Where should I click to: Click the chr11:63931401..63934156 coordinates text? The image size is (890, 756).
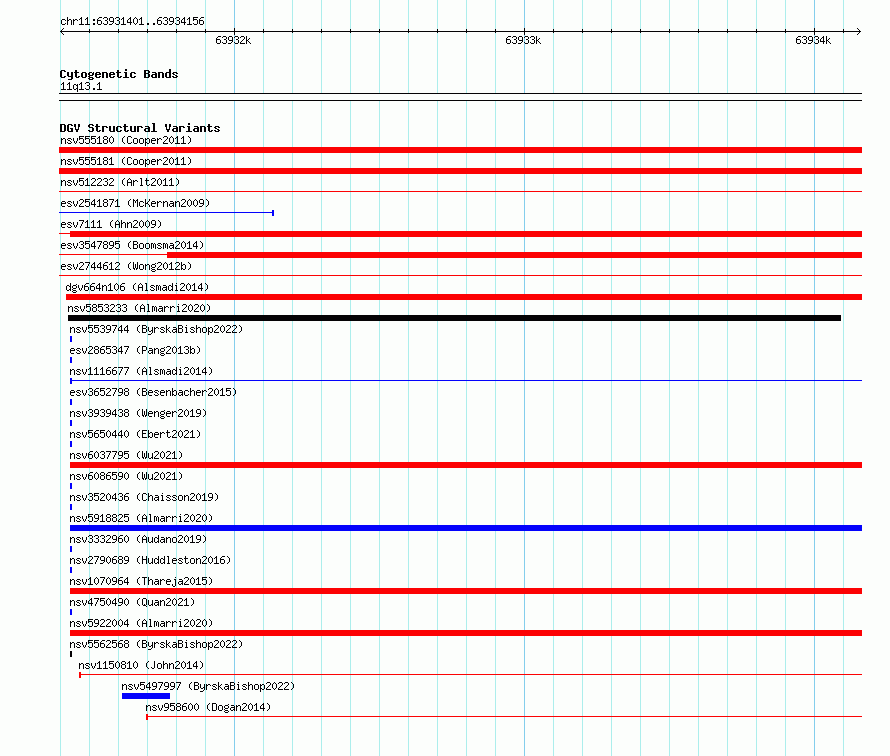point(132,22)
